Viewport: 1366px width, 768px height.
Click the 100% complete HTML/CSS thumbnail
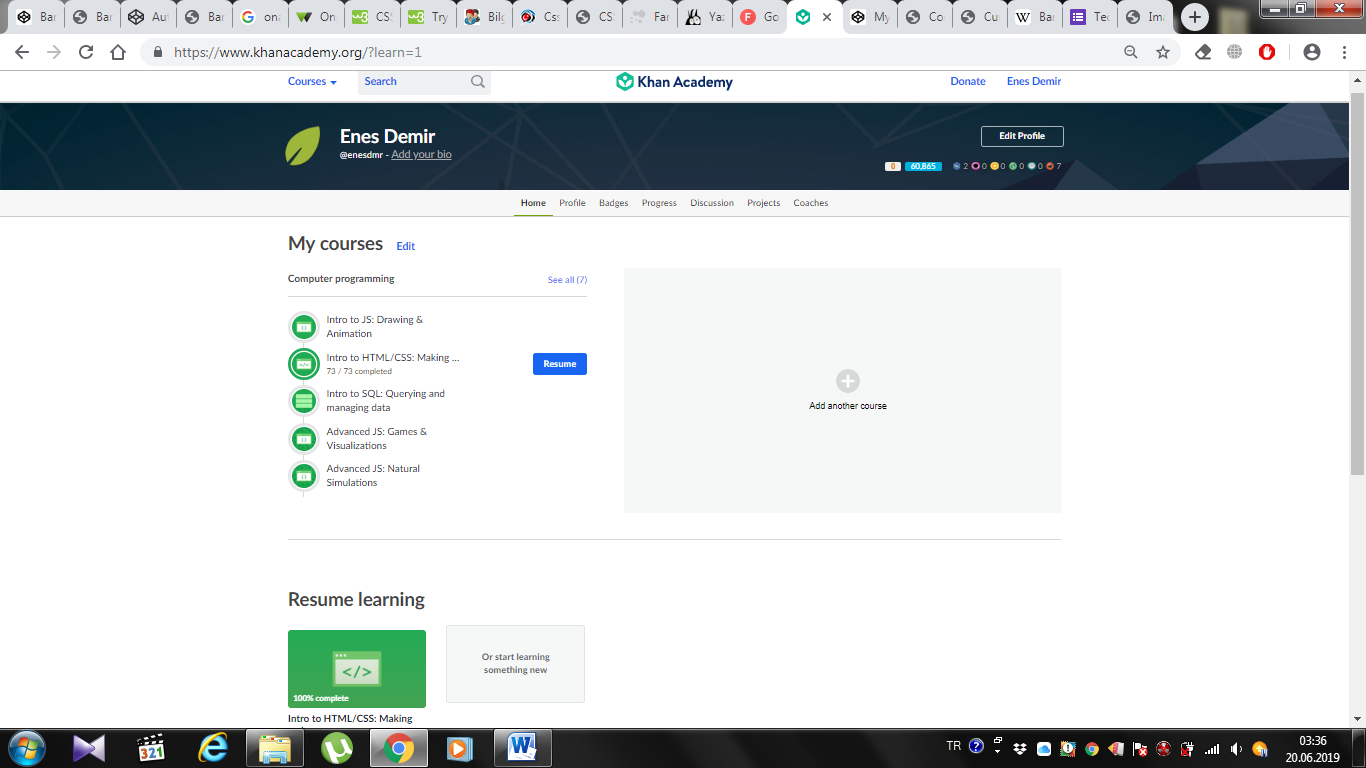point(357,669)
